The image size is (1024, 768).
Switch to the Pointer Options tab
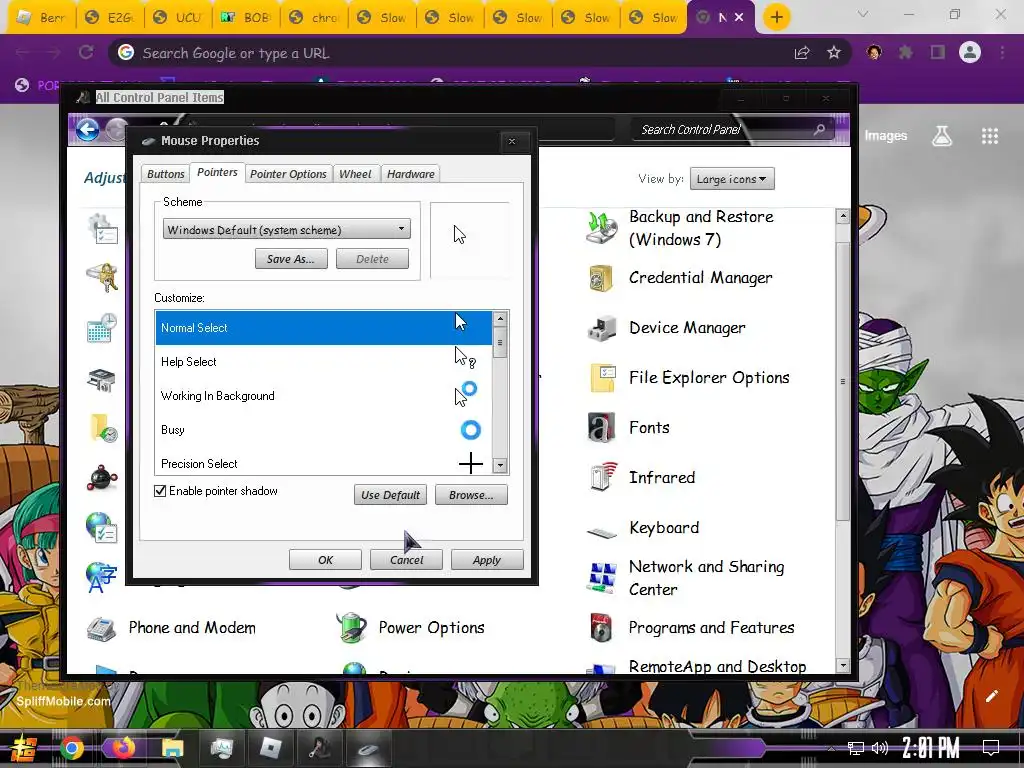288,174
